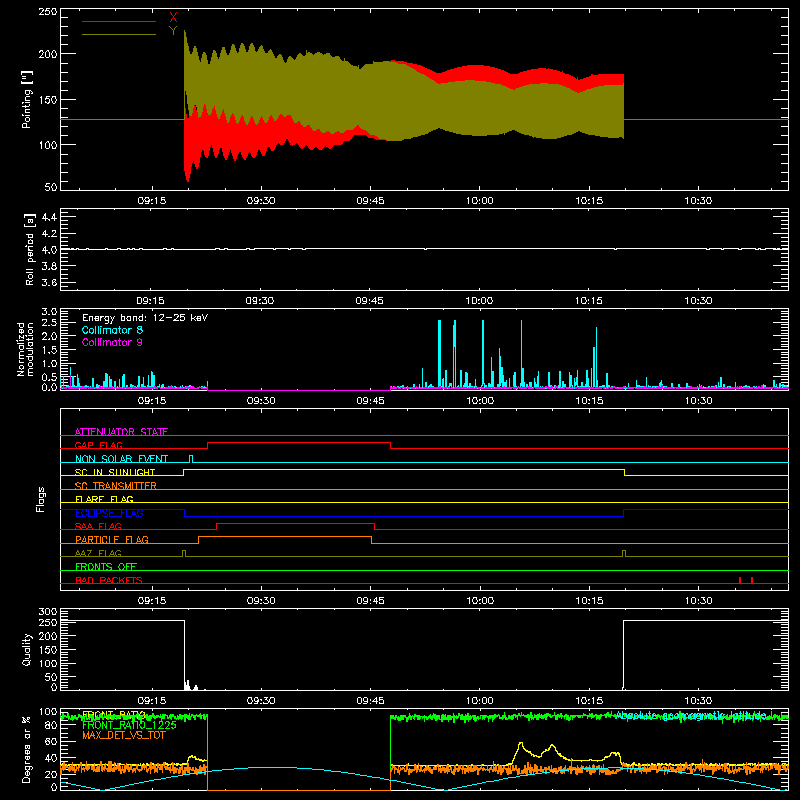Select the Collimator 8 legend entry

112,330
